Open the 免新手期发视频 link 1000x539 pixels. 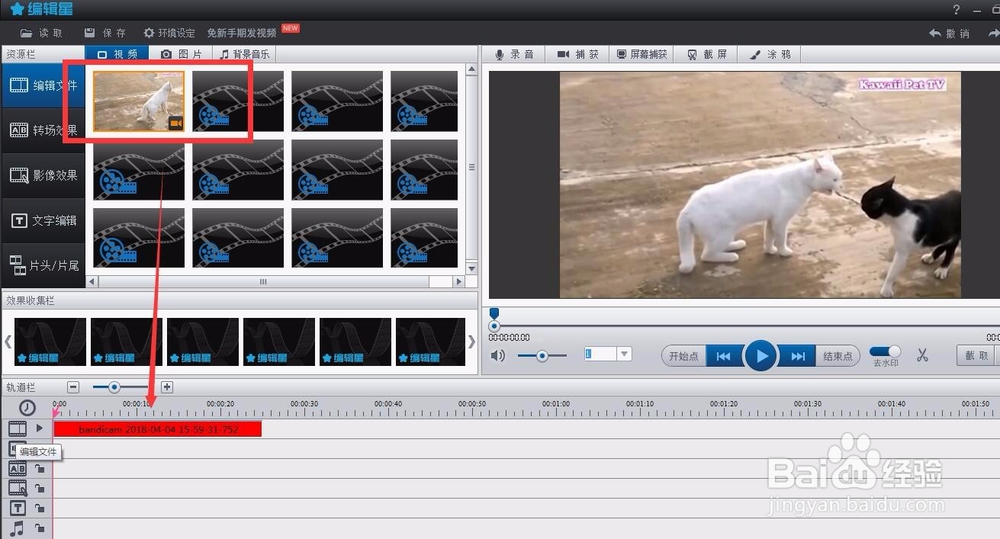241,33
